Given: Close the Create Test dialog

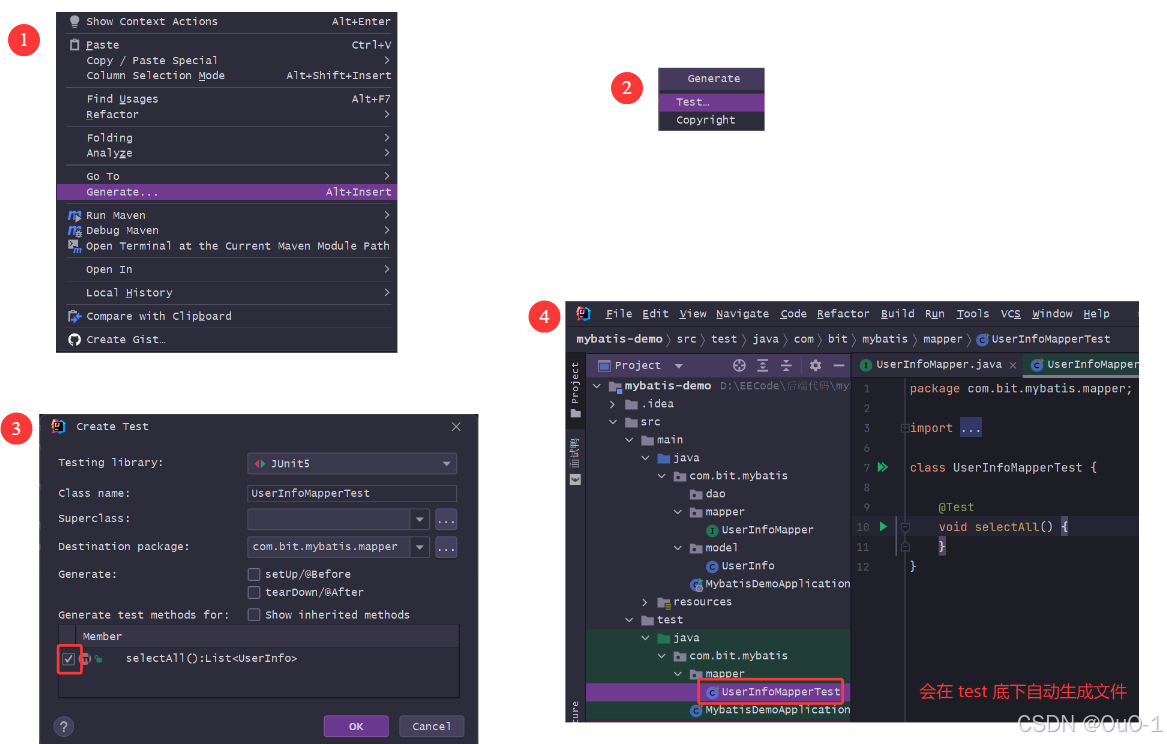Looking at the screenshot, I should coord(456,427).
